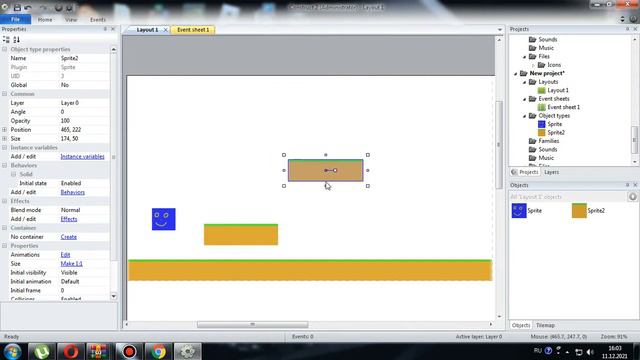Image resolution: width=640 pixels, height=360 pixels.
Task: Select Sprite thumbnail in Objects panel
Action: [x=519, y=211]
